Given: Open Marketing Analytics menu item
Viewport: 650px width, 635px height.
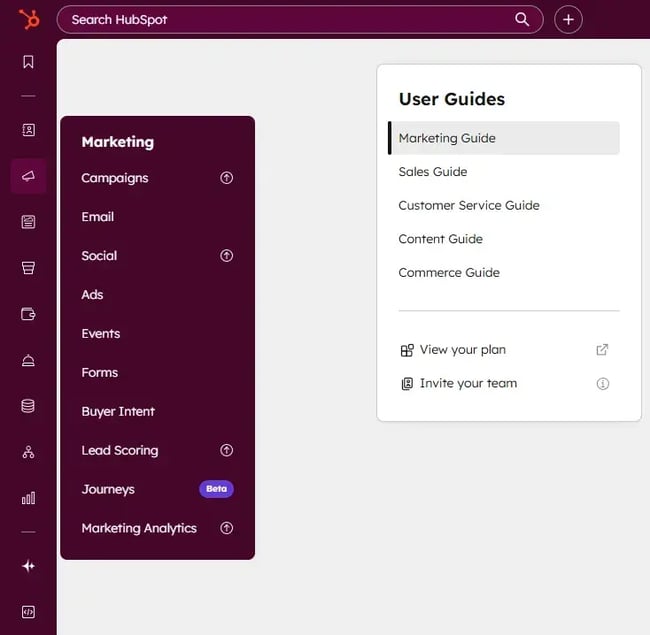Looking at the screenshot, I should pyautogui.click(x=139, y=528).
